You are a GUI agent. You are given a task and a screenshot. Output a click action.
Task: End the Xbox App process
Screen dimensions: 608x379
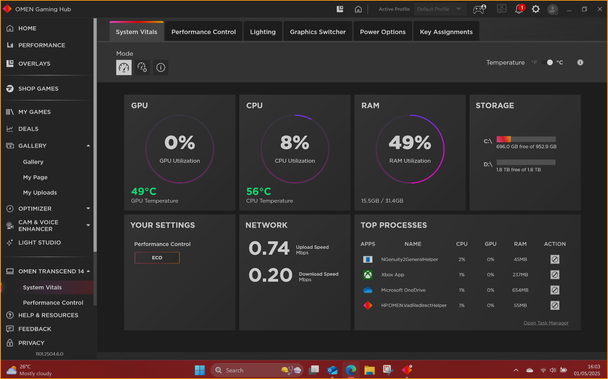[x=554, y=275]
